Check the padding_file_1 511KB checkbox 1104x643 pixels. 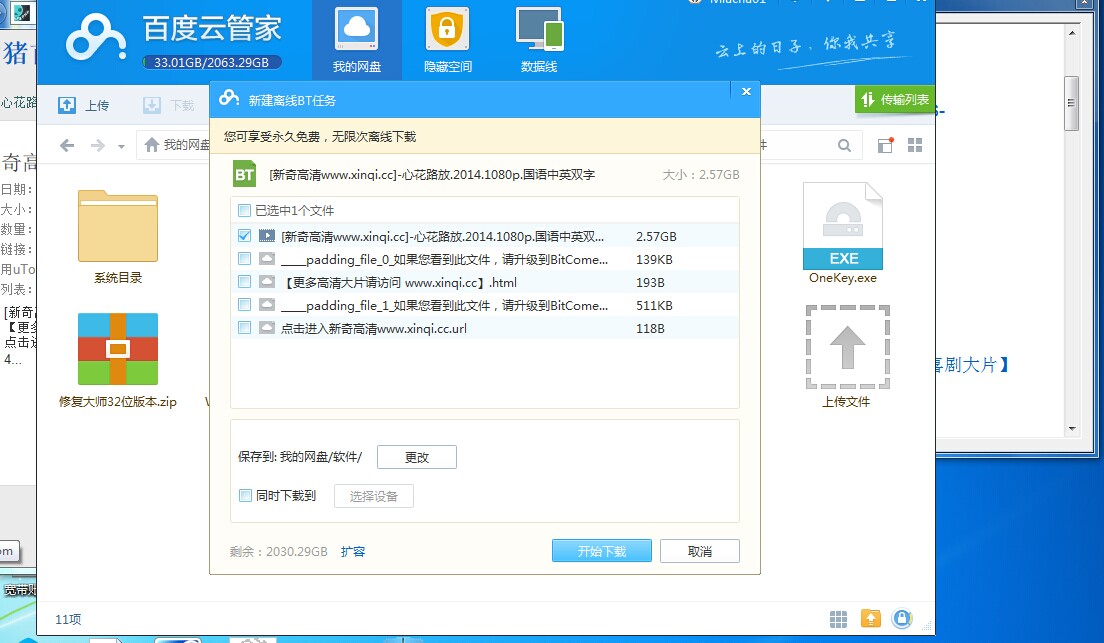[x=244, y=305]
